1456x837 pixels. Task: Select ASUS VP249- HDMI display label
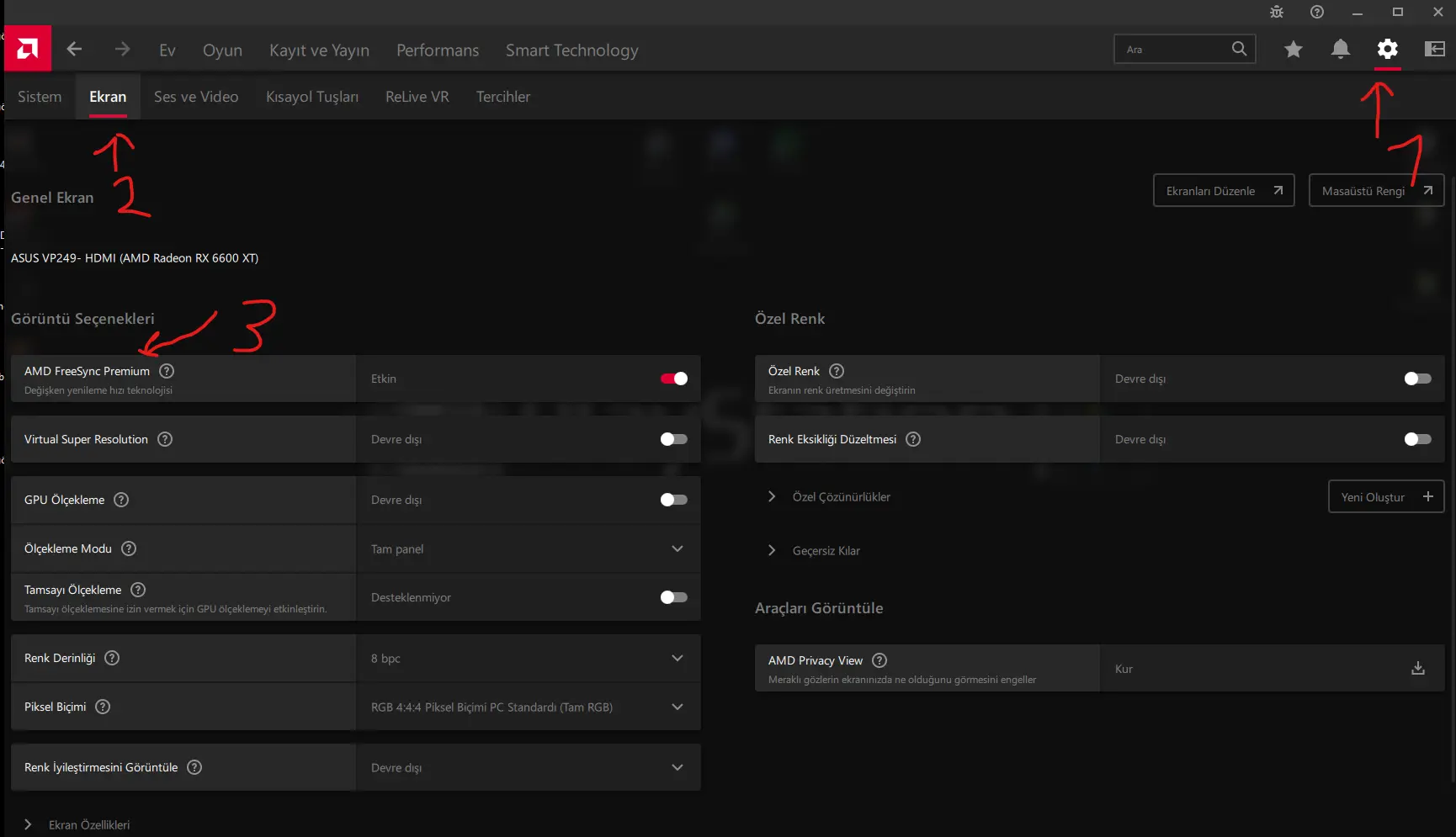point(135,258)
